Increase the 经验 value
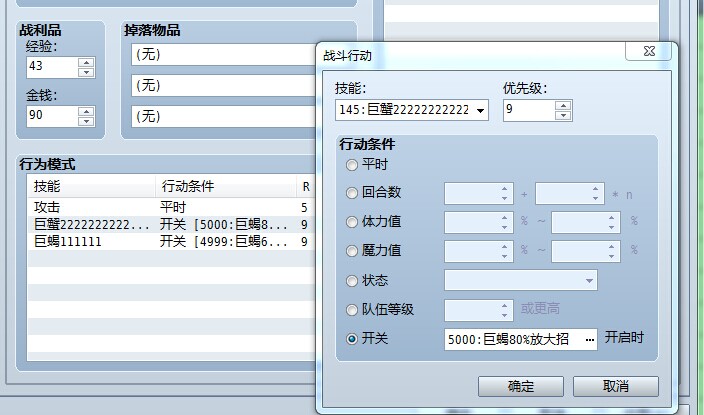This screenshot has height=415, width=704. tap(86, 62)
